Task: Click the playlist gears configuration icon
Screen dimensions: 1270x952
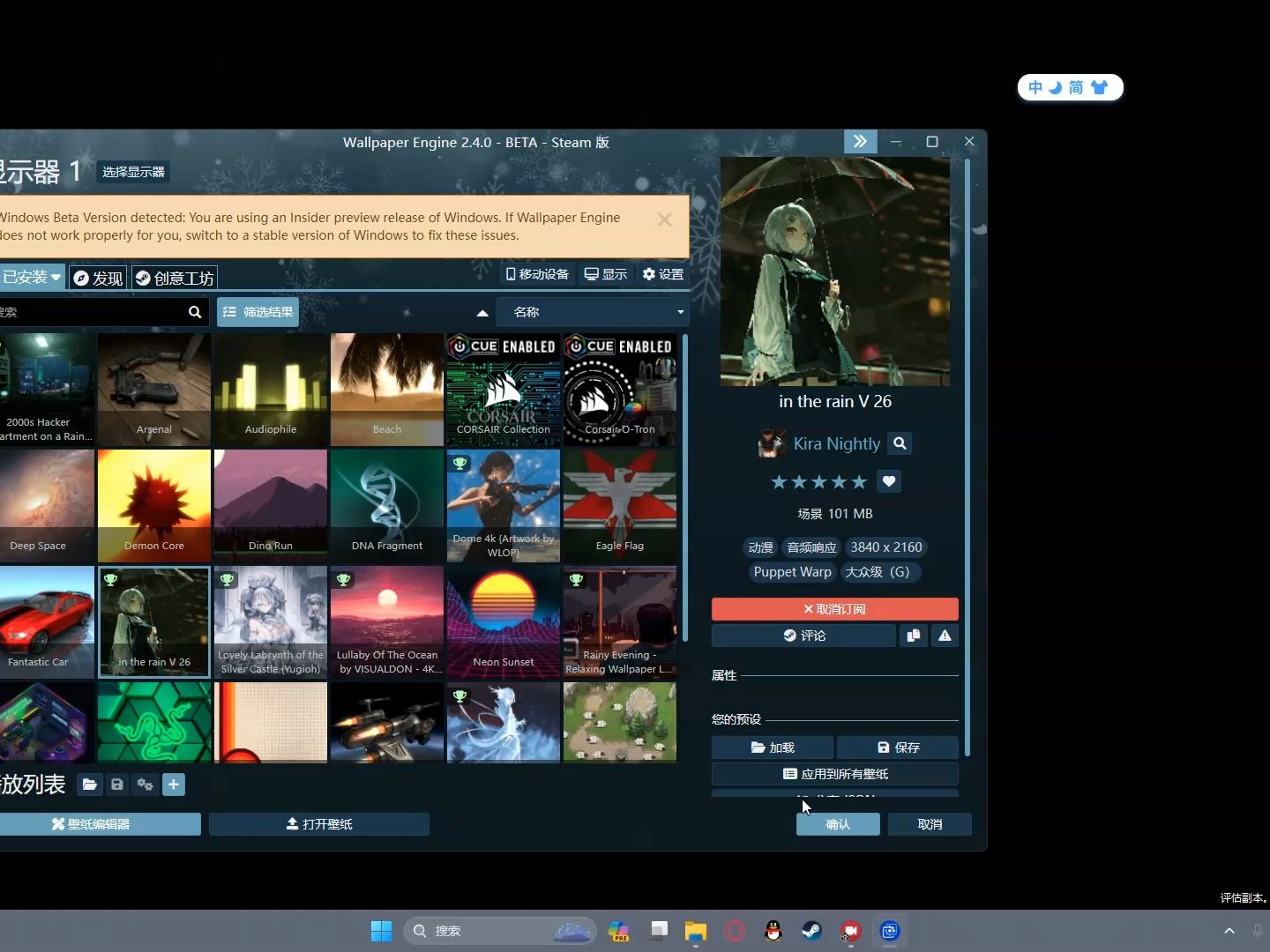Action: (x=146, y=785)
